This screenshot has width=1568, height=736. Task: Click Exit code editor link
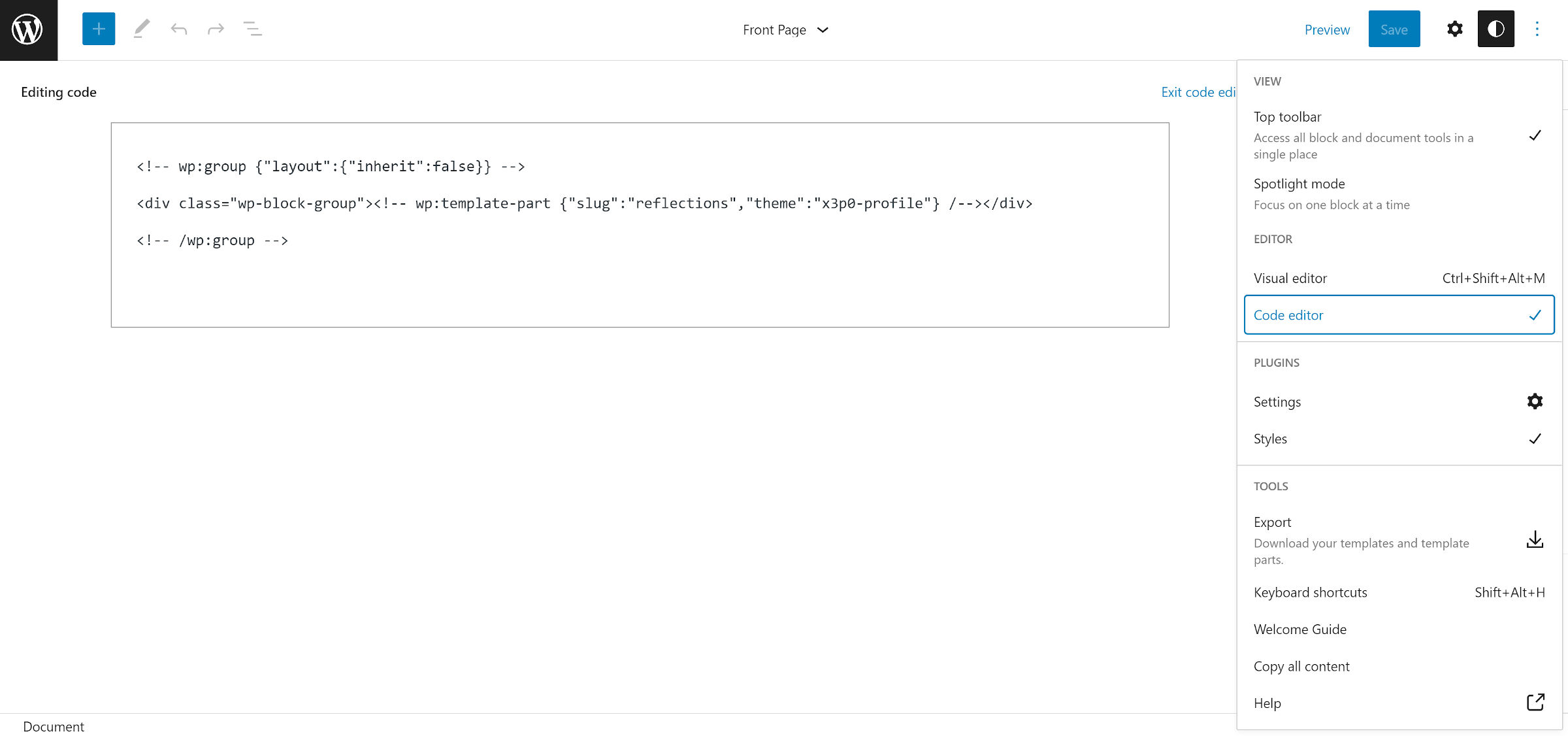1198,92
